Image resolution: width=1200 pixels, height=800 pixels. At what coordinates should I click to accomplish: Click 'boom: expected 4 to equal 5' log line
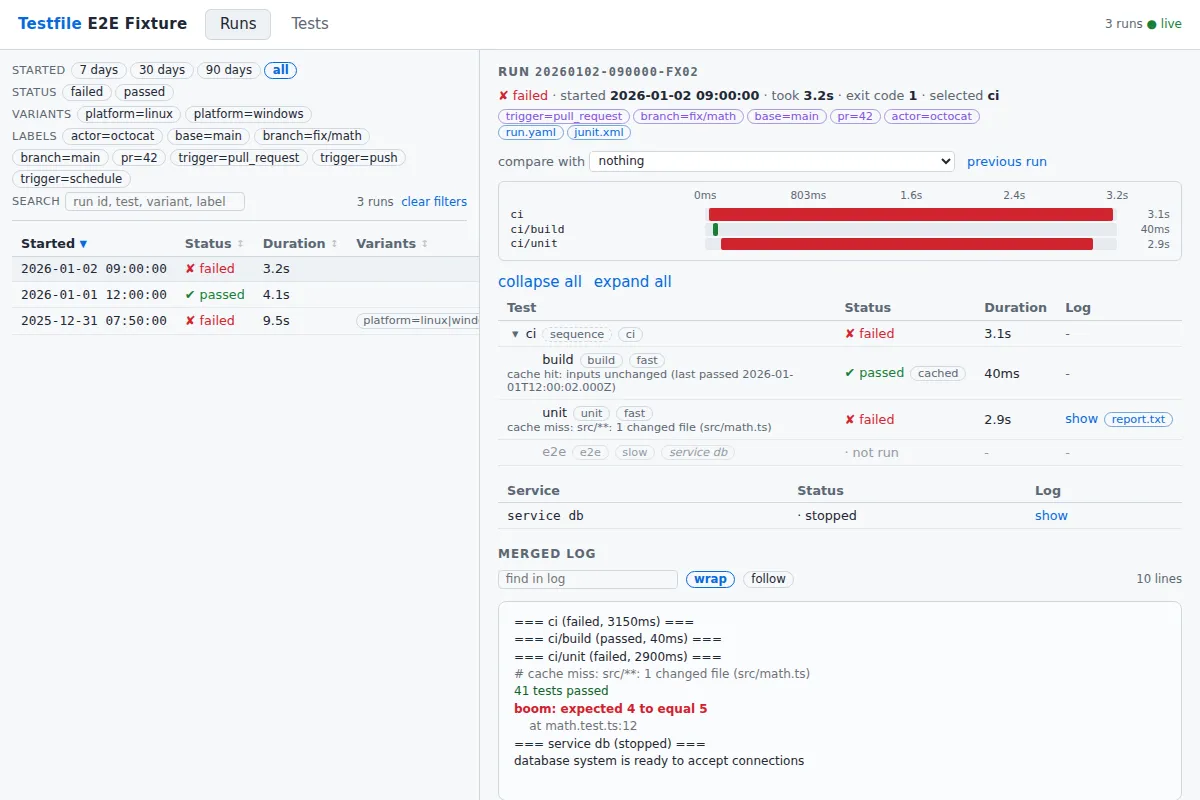(611, 709)
